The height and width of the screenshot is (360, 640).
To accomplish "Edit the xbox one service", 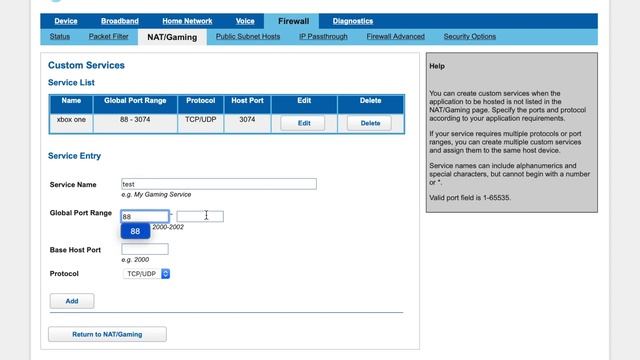I will pos(303,123).
